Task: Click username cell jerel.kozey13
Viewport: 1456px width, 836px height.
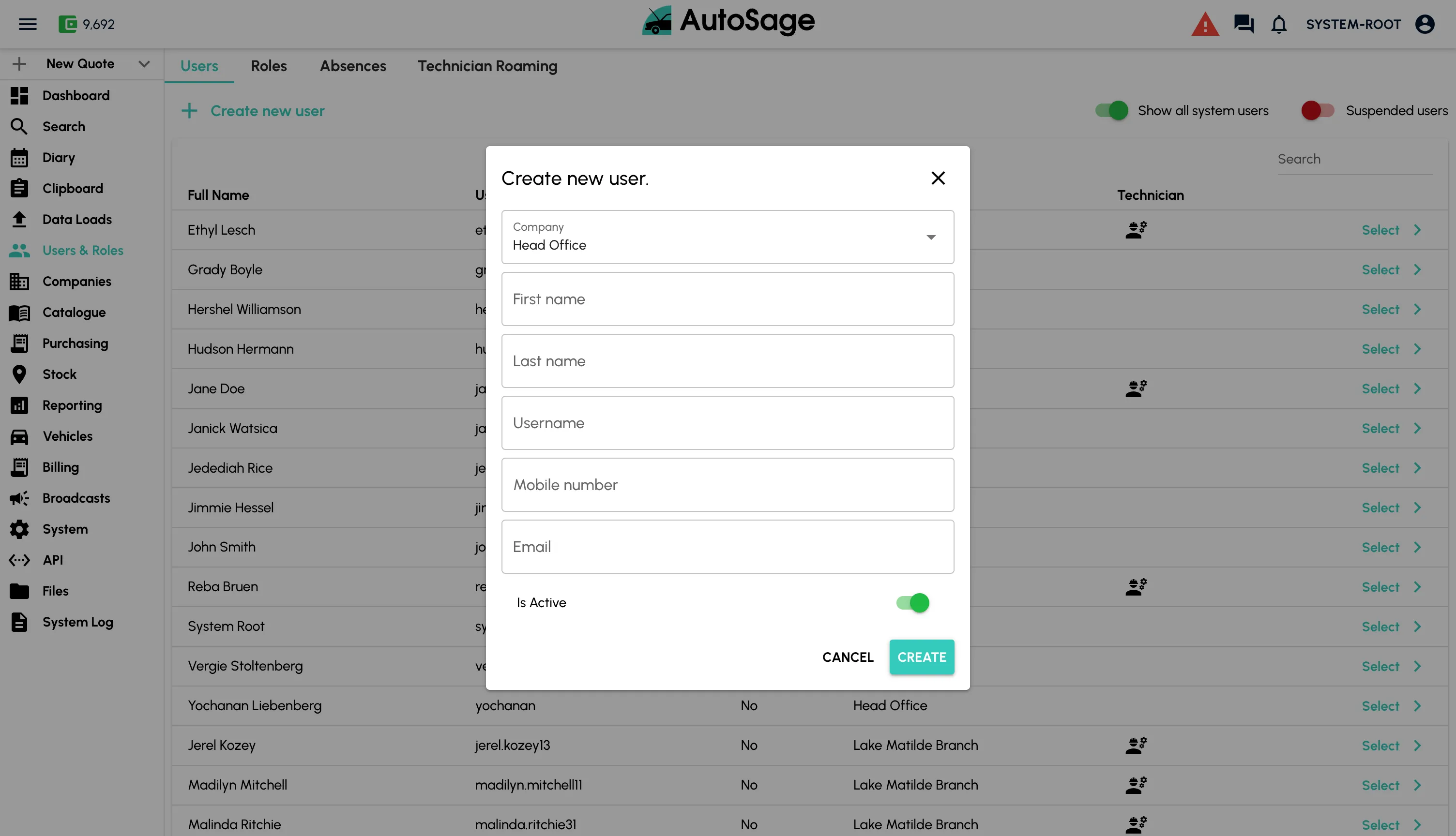Action: tap(512, 745)
